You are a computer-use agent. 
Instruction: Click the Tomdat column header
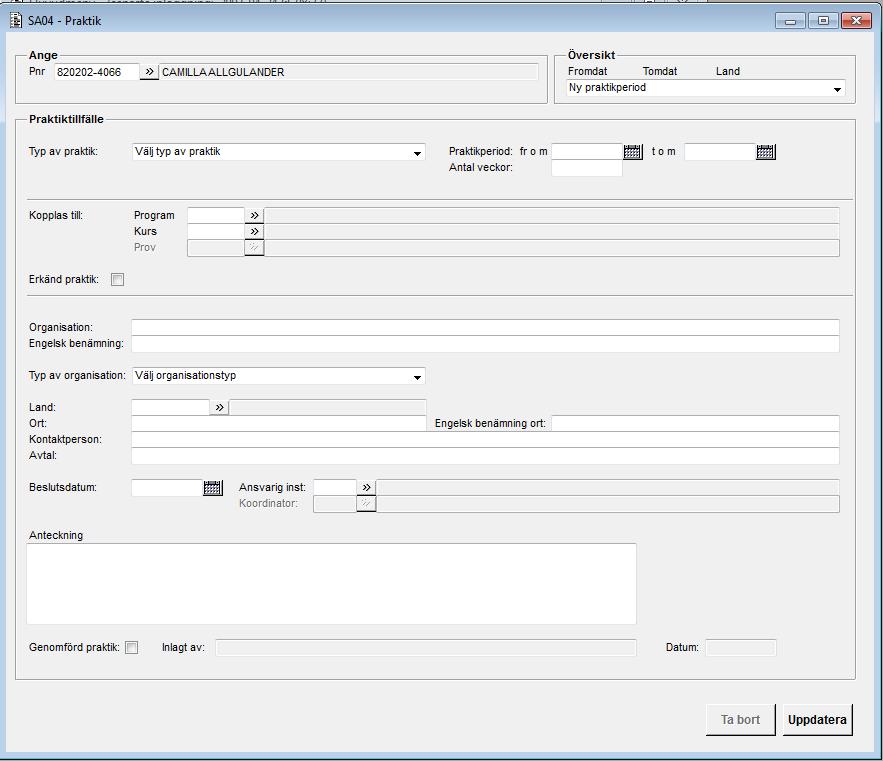click(659, 72)
